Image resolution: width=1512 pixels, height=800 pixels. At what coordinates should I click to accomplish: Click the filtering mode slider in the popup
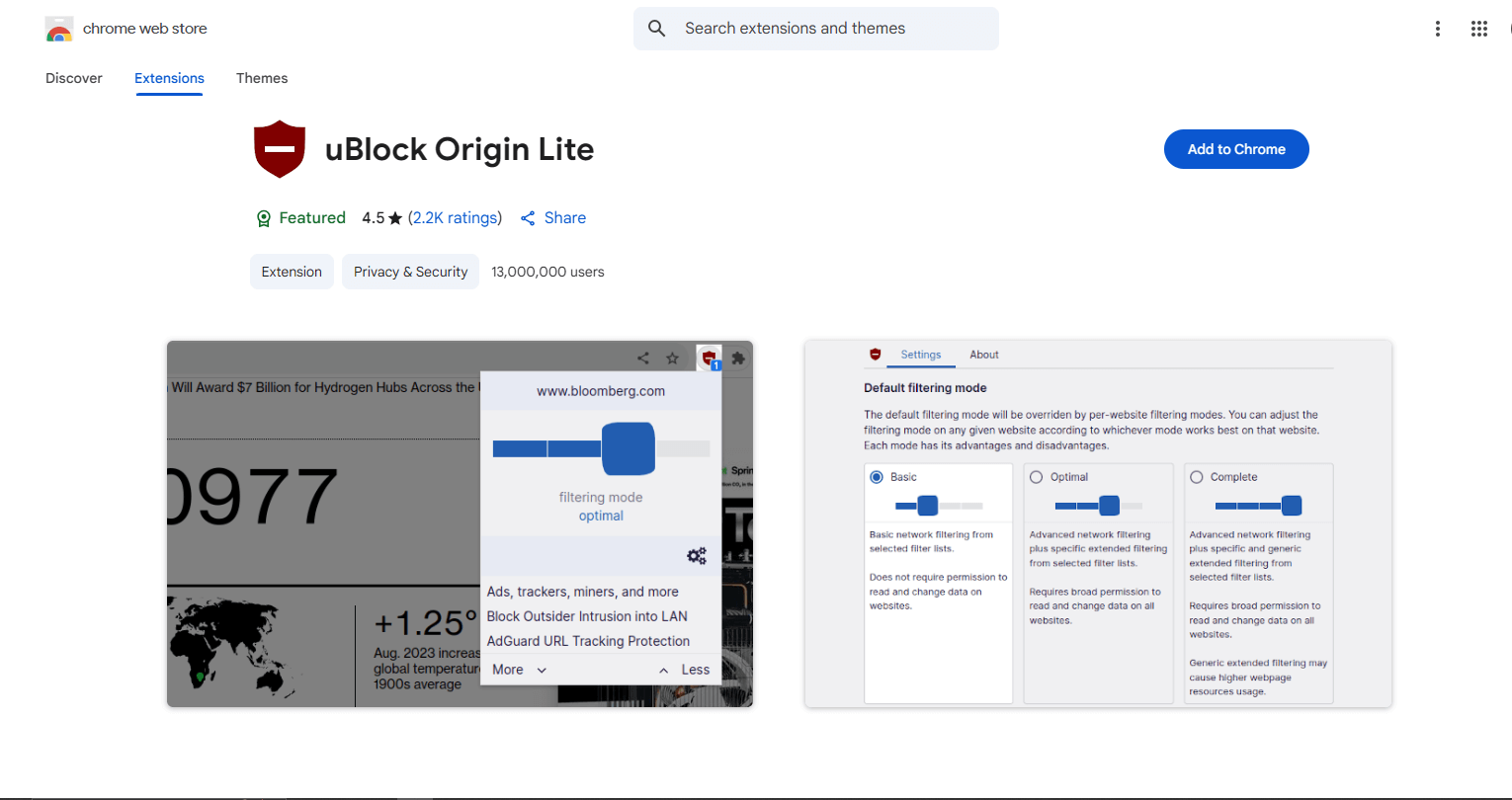coord(629,448)
